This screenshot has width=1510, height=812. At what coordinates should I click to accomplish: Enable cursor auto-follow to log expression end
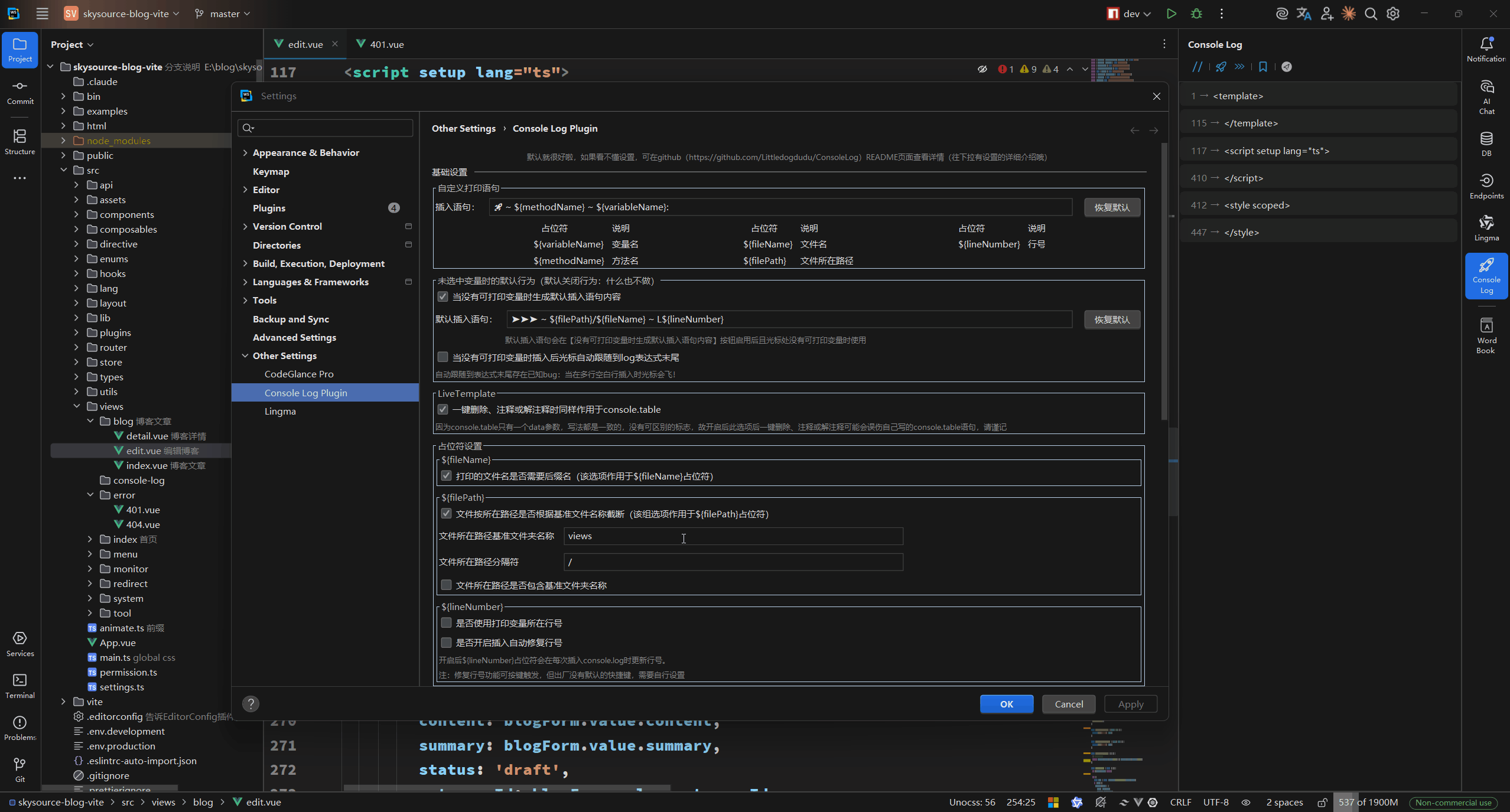pyautogui.click(x=442, y=357)
